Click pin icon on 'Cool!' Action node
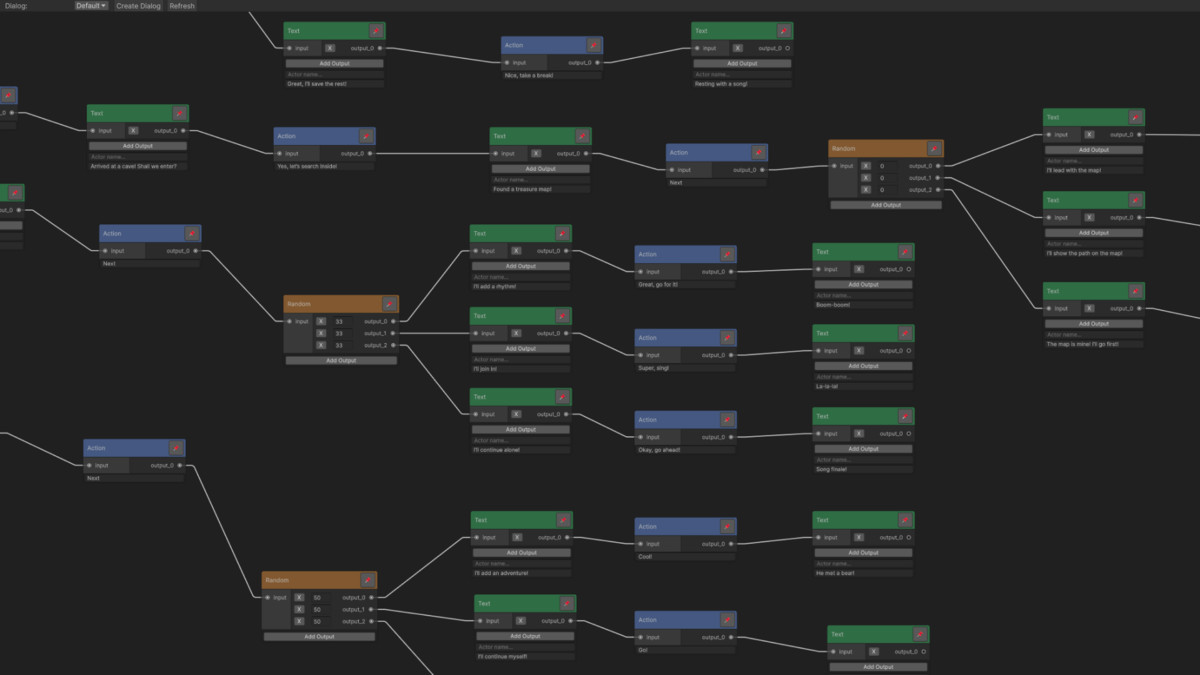This screenshot has height=675, width=1200. pos(727,526)
